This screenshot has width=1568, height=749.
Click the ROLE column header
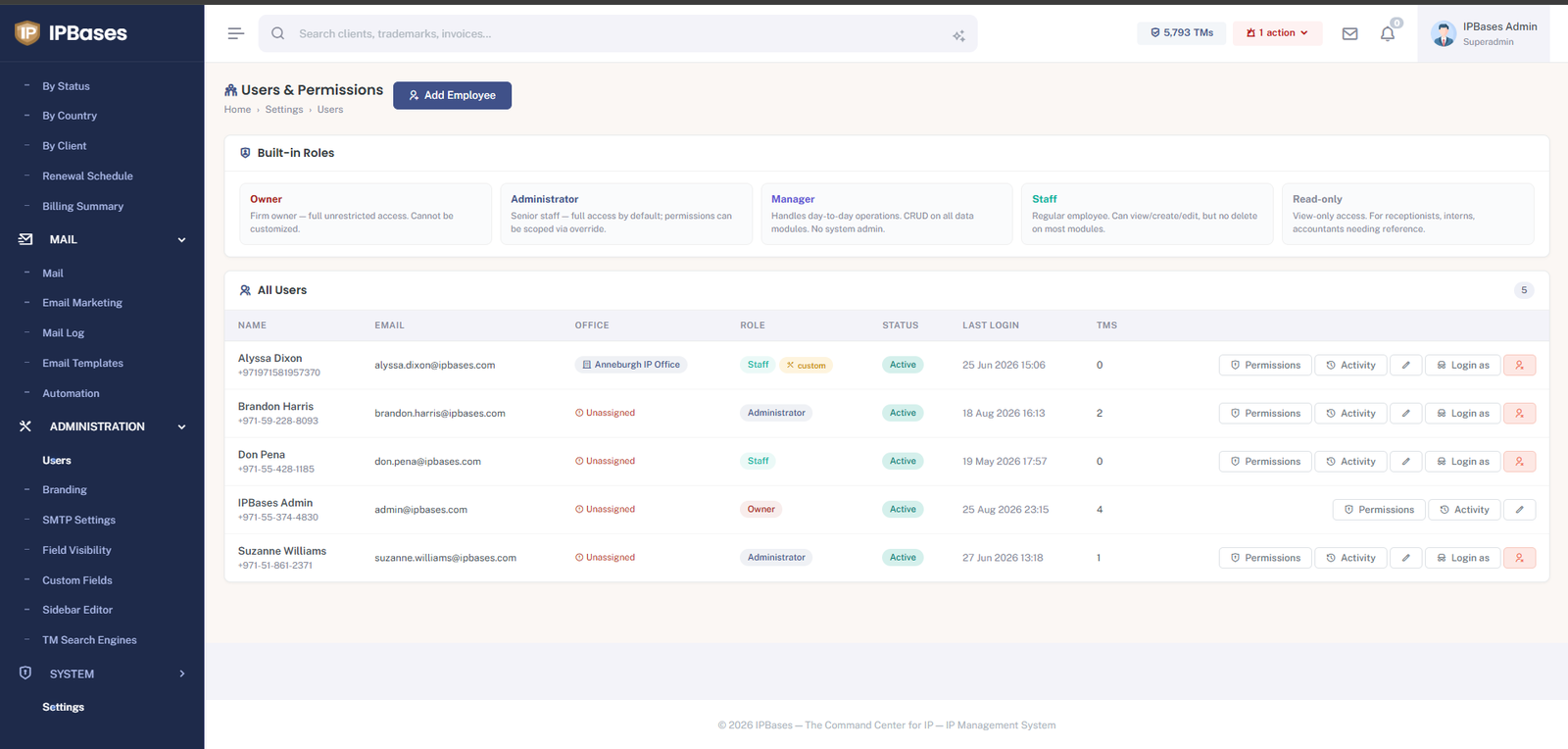pyautogui.click(x=753, y=325)
